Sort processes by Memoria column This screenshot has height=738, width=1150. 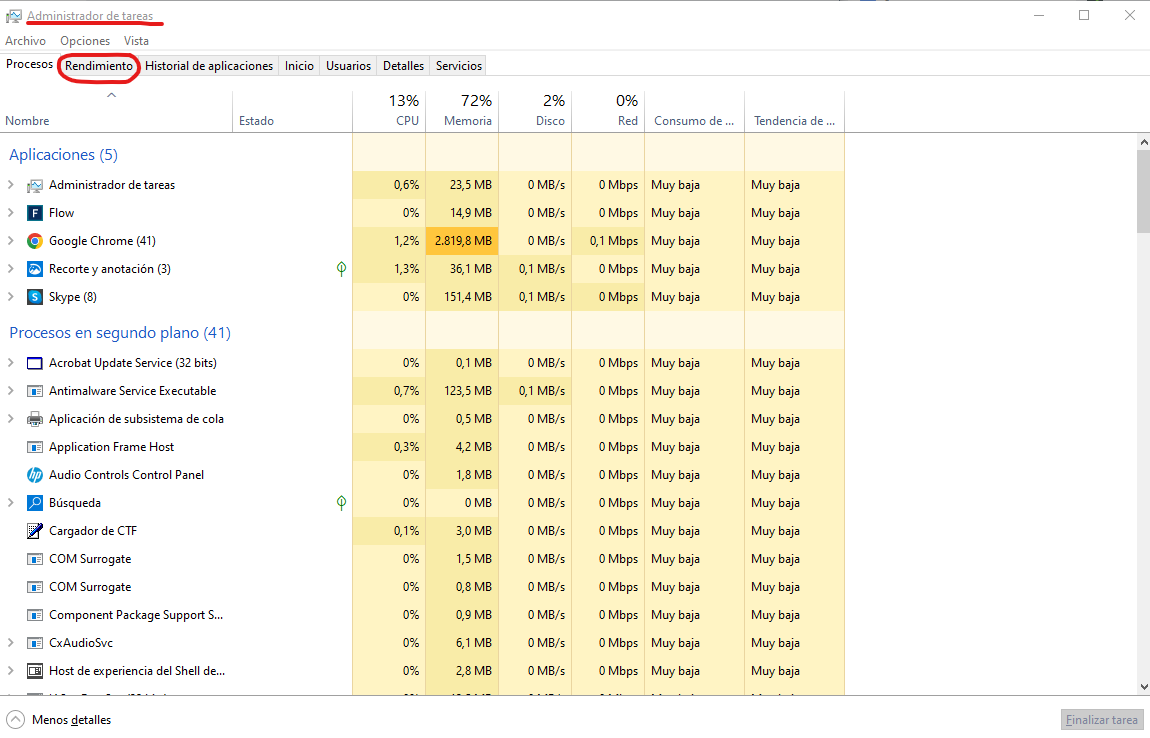click(461, 111)
